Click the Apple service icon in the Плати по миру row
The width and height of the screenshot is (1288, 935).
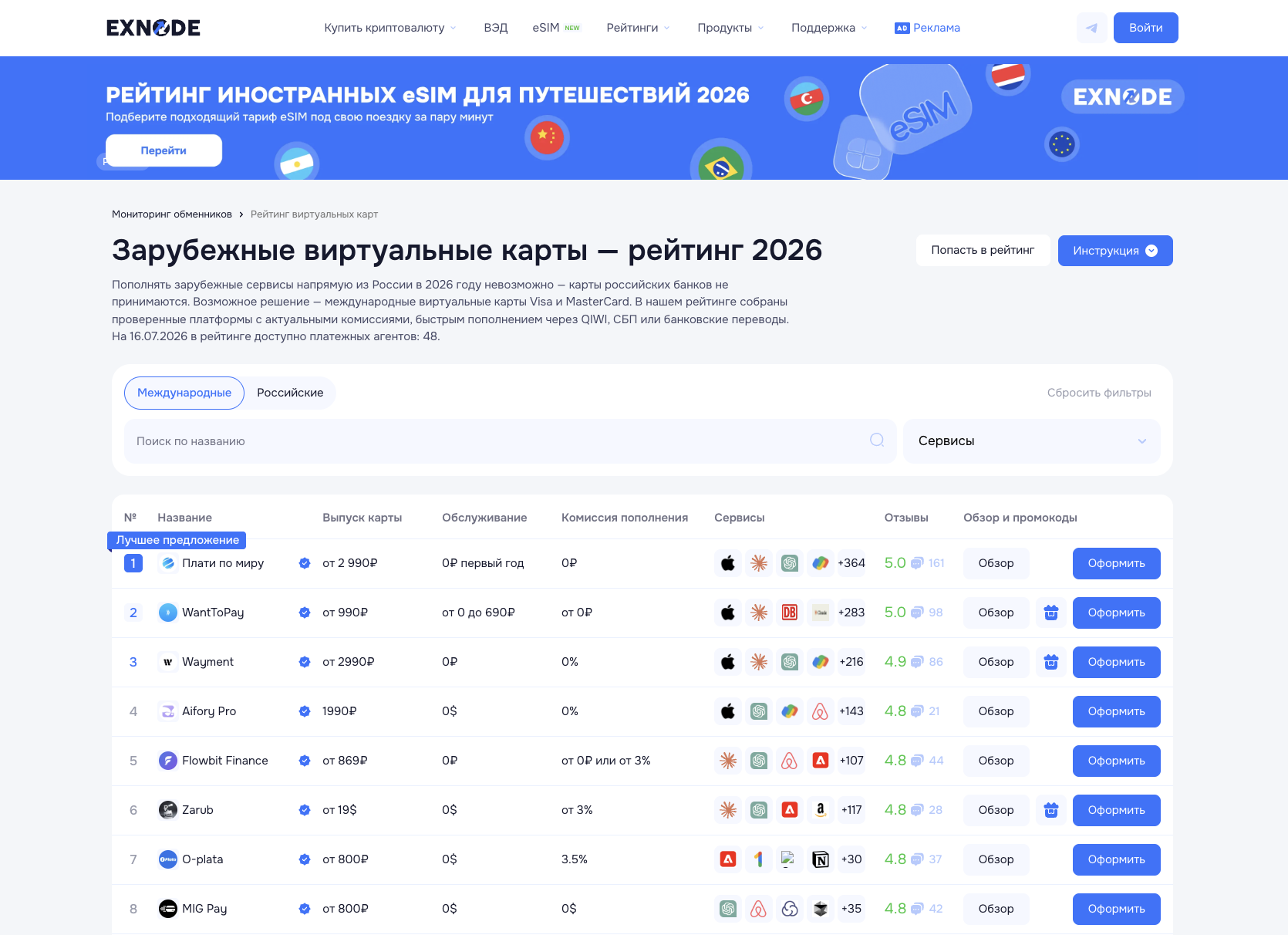pos(728,563)
